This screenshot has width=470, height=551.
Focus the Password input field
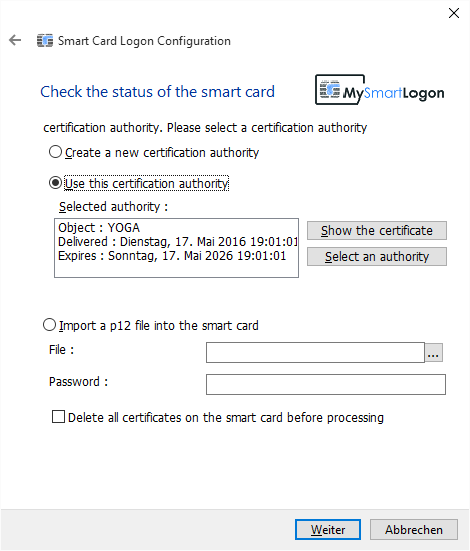[326, 384]
